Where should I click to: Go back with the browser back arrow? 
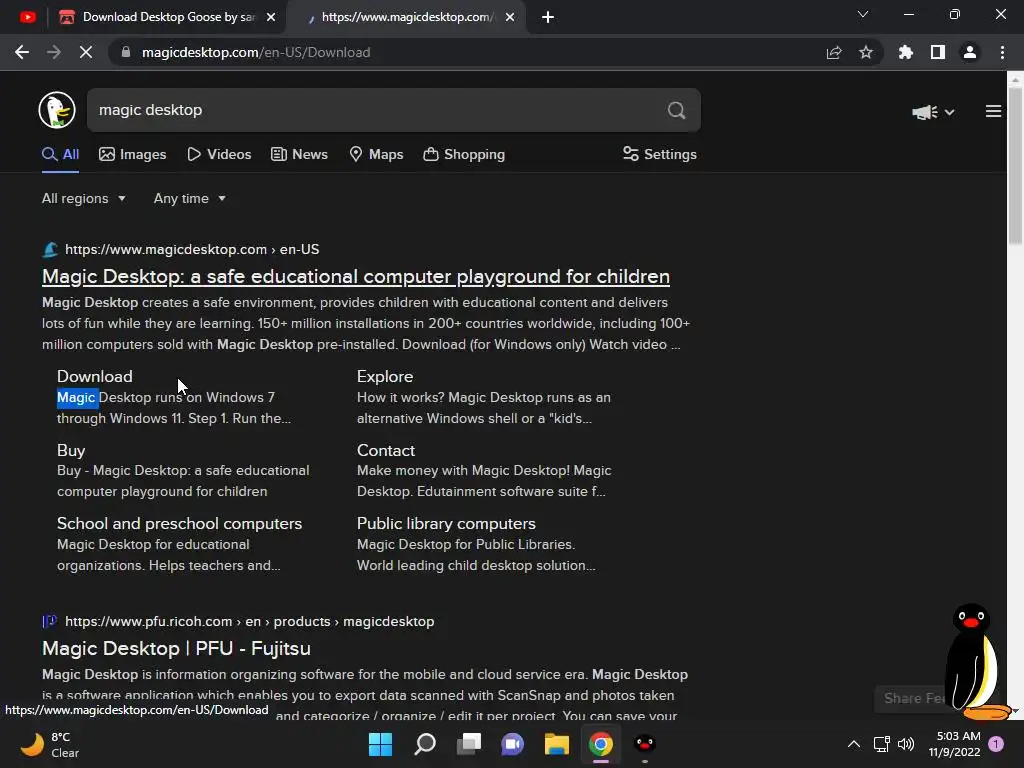[x=22, y=52]
